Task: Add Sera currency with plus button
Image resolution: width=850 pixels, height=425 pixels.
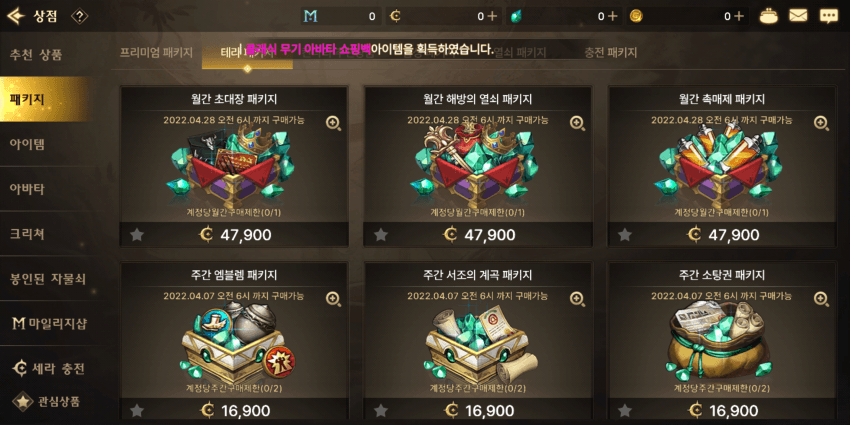Action: coord(492,16)
